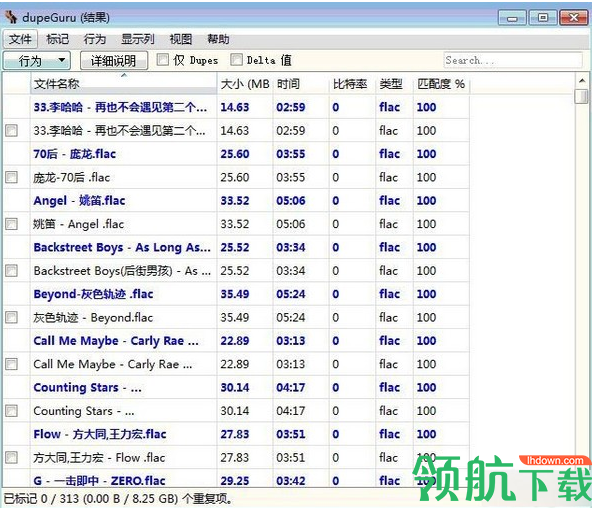This screenshot has height=508, width=592.
Task: Expand the 行为 dropdown button in toolbar
Action: point(37,60)
